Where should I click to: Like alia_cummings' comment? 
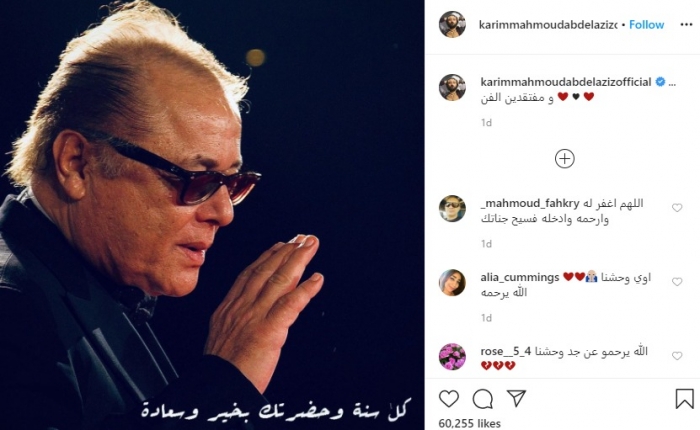pyautogui.click(x=677, y=282)
